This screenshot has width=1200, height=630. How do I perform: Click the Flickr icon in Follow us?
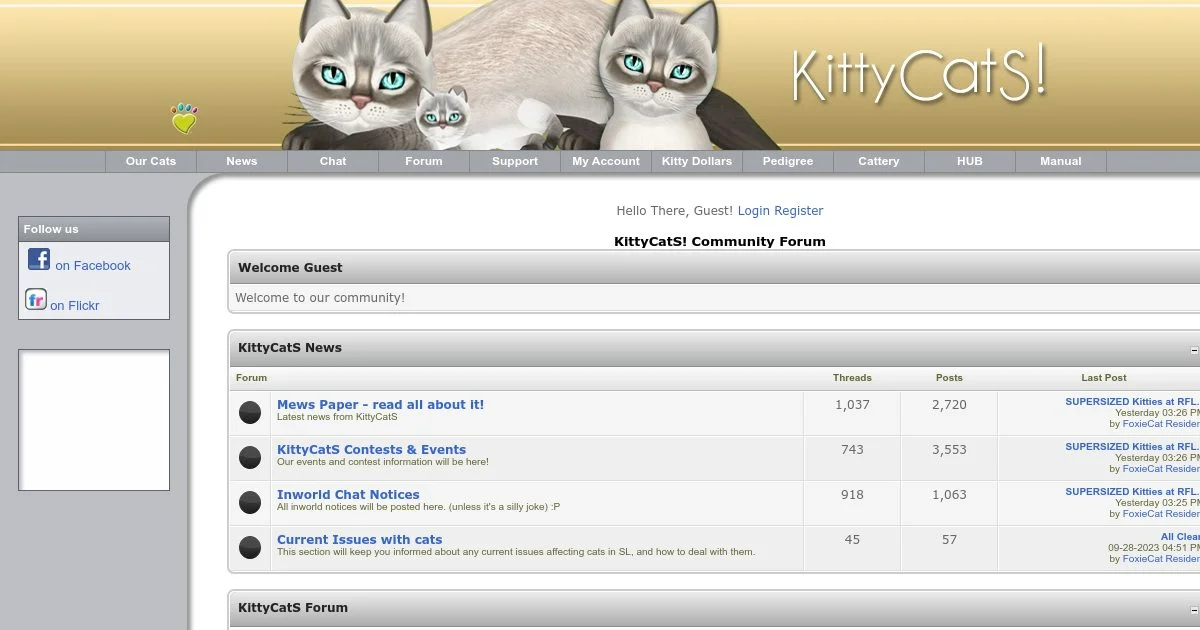tap(36, 299)
